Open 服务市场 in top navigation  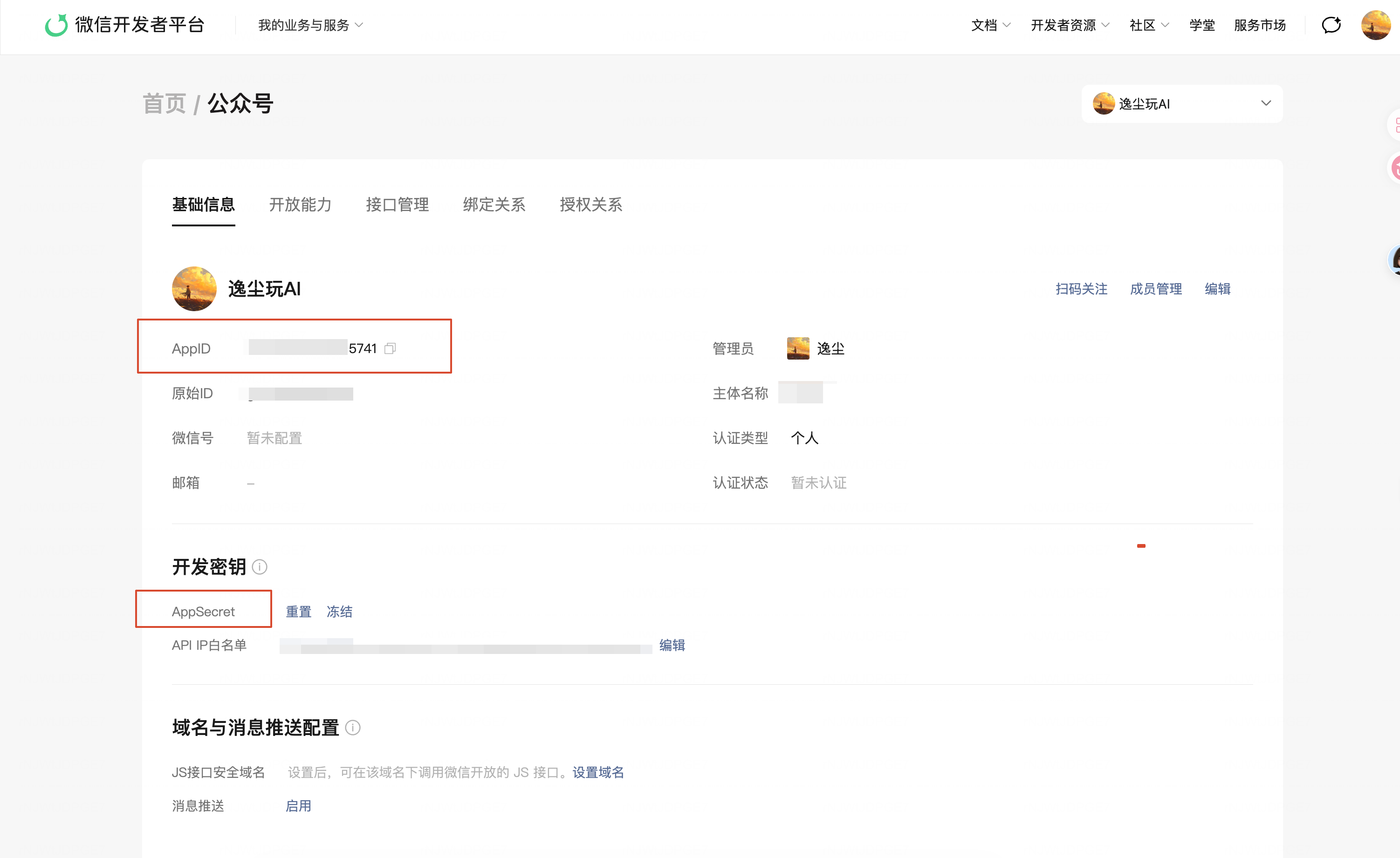(x=1260, y=25)
